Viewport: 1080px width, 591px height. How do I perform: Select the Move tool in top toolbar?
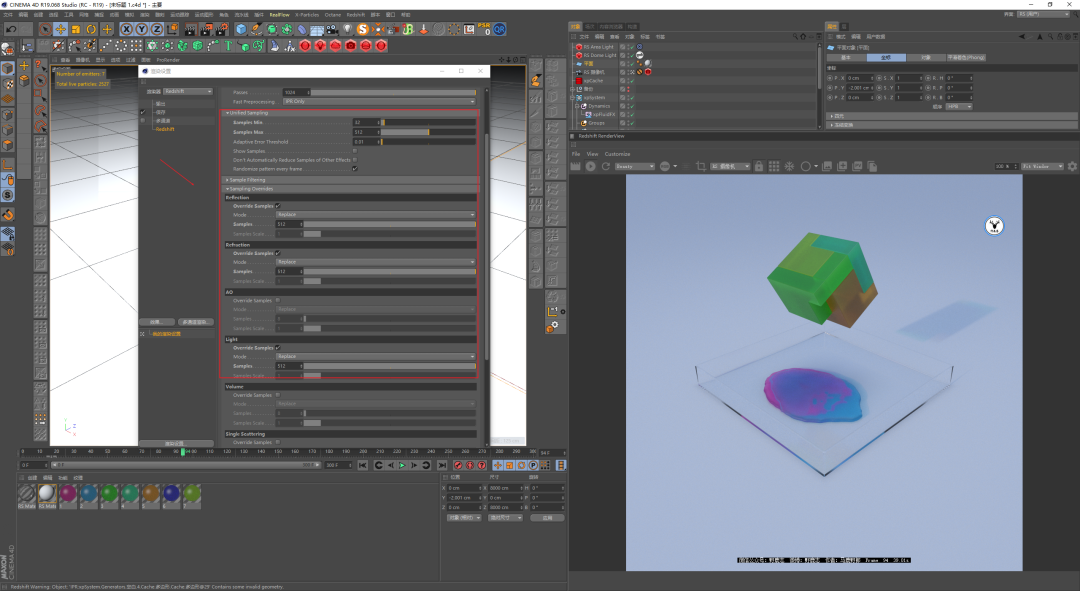(61, 29)
